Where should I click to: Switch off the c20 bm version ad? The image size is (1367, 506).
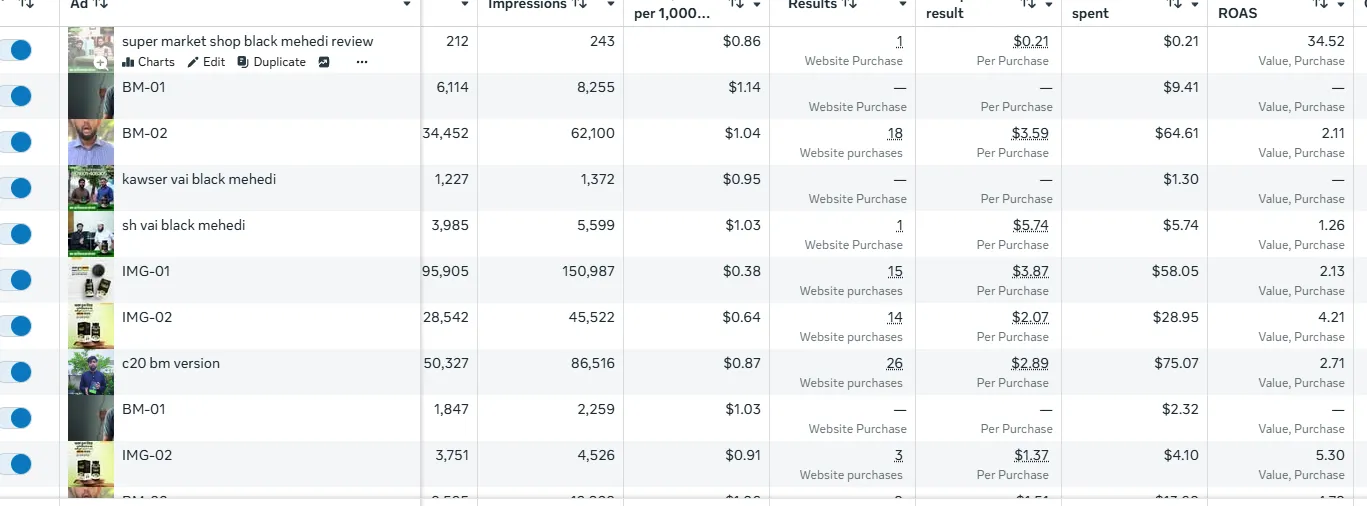(20, 372)
